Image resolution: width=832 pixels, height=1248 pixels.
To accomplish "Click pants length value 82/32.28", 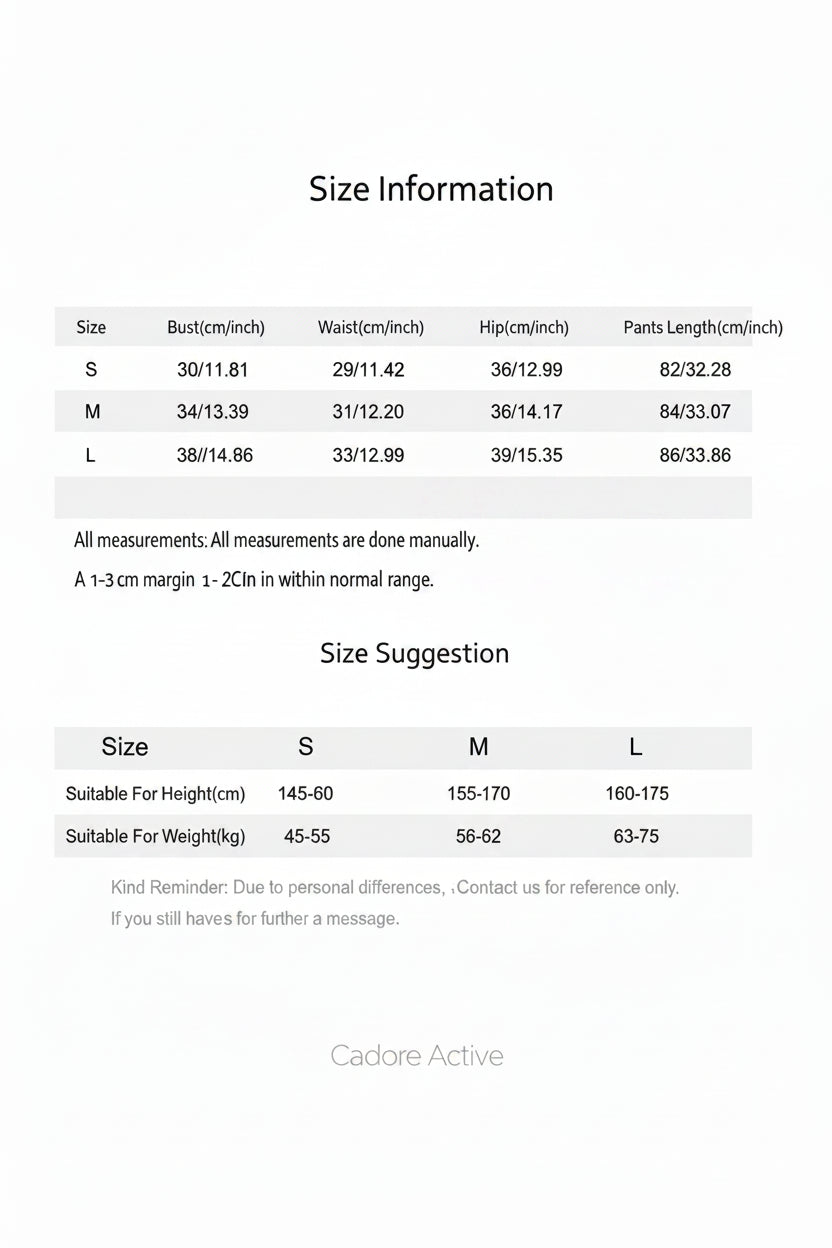I will point(695,370).
